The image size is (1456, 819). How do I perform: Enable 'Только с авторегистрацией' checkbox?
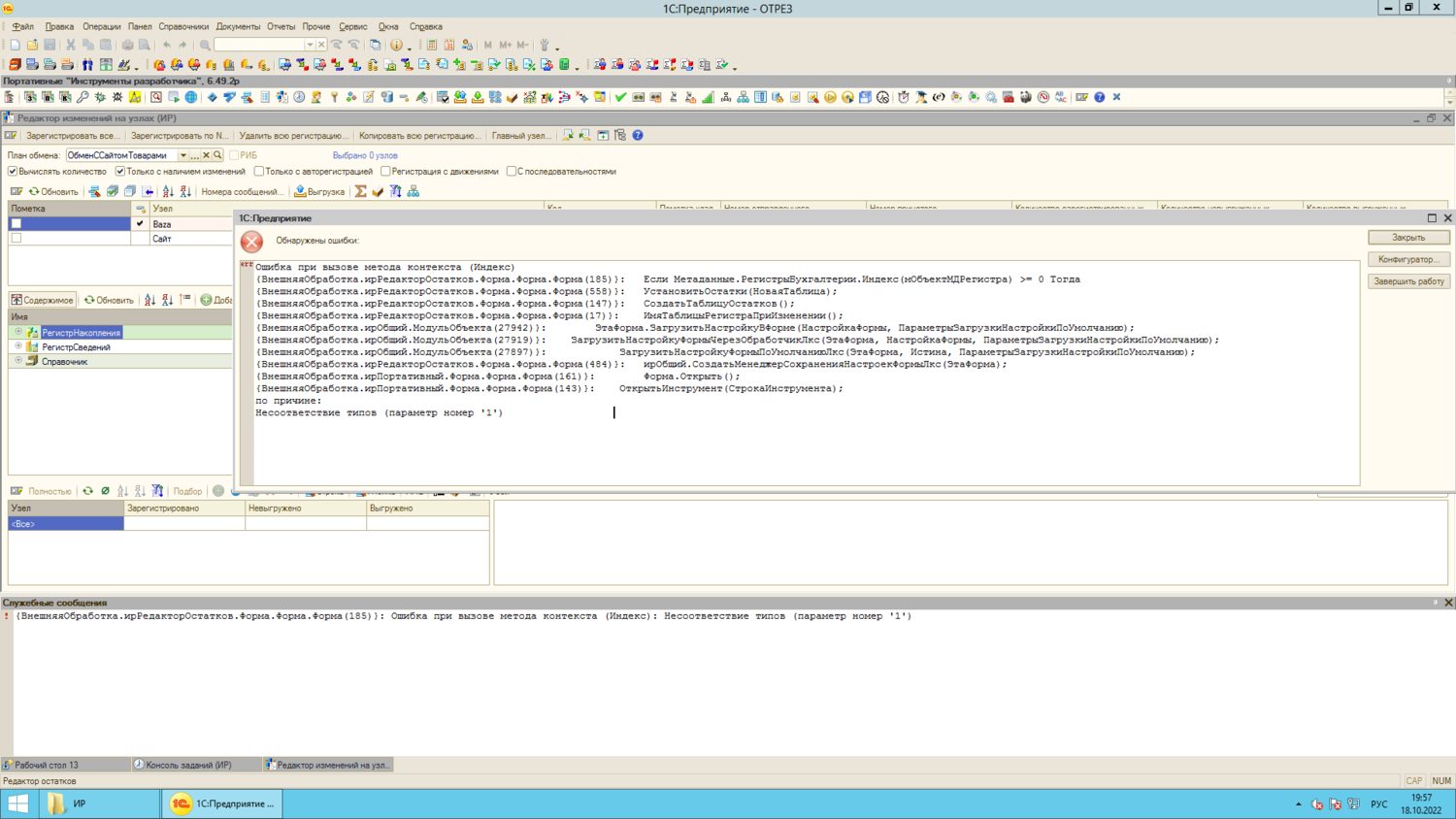click(259, 172)
